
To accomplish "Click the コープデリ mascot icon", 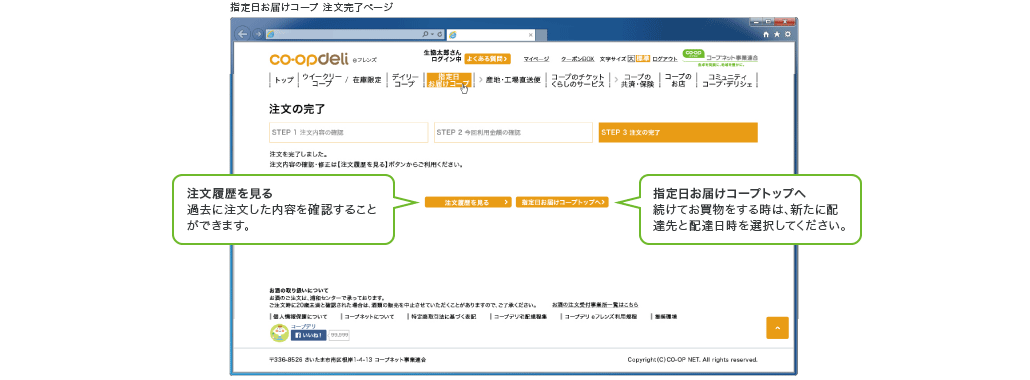I will coord(279,333).
